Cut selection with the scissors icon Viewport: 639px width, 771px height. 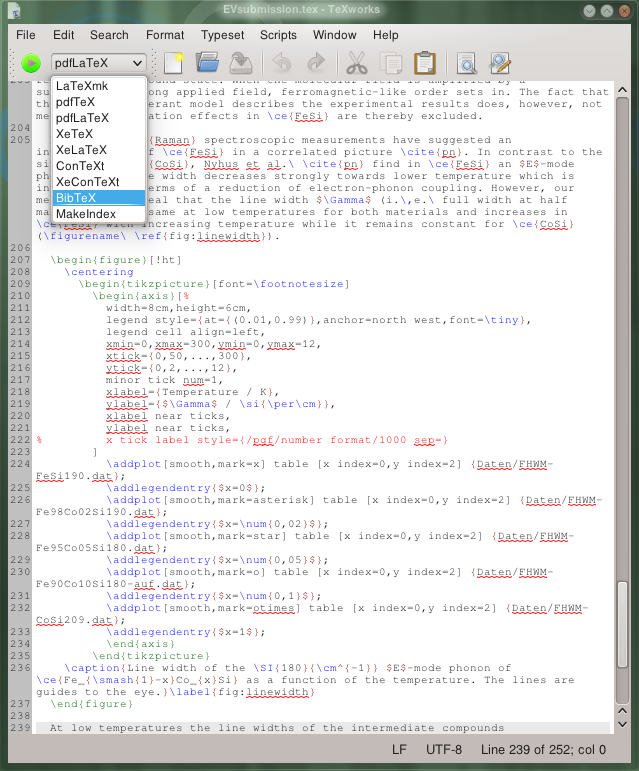click(357, 63)
